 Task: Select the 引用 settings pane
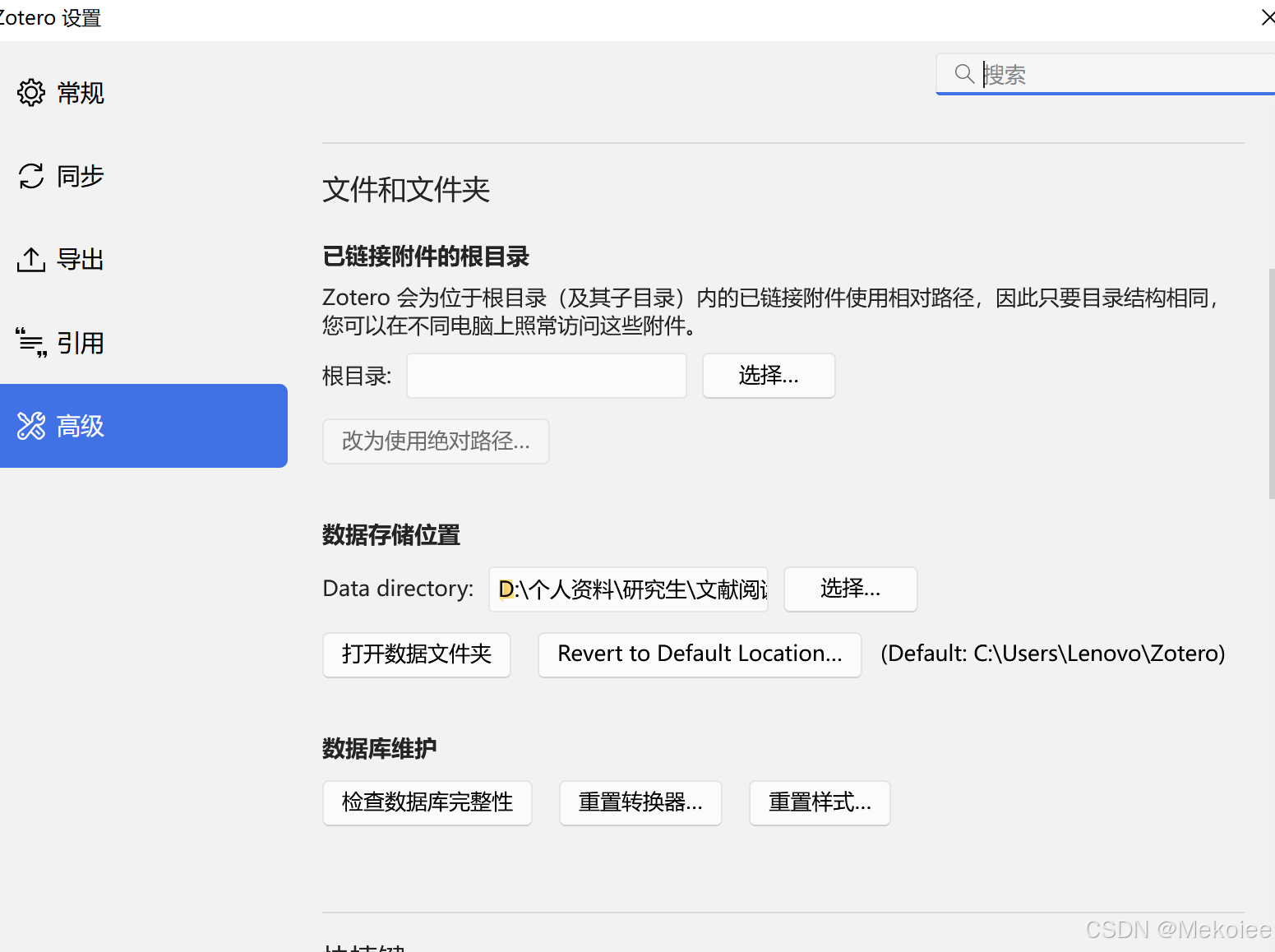[x=144, y=343]
